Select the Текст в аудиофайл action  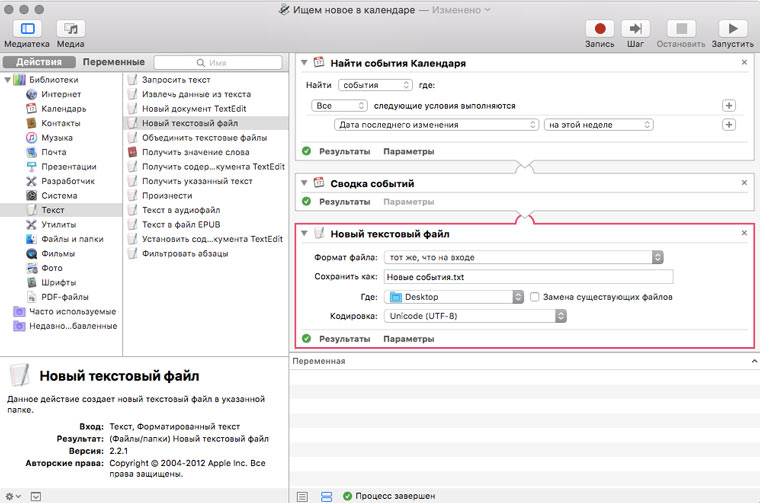coord(181,210)
